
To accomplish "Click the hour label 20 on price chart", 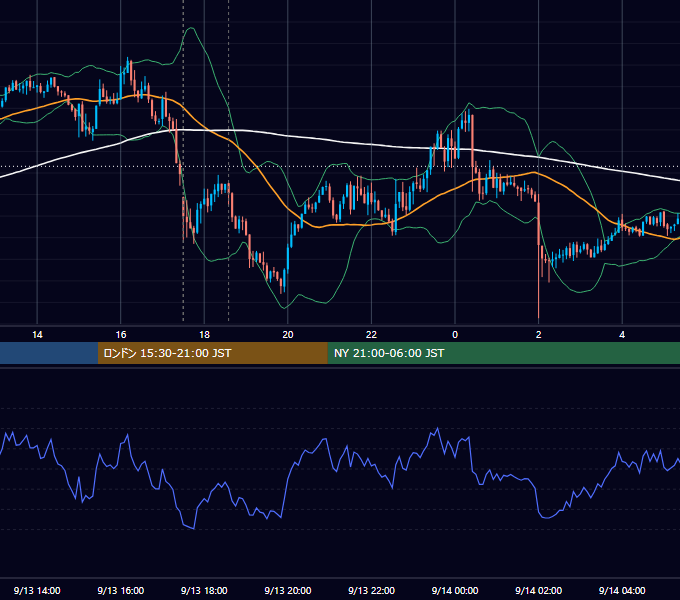I will click(x=288, y=335).
